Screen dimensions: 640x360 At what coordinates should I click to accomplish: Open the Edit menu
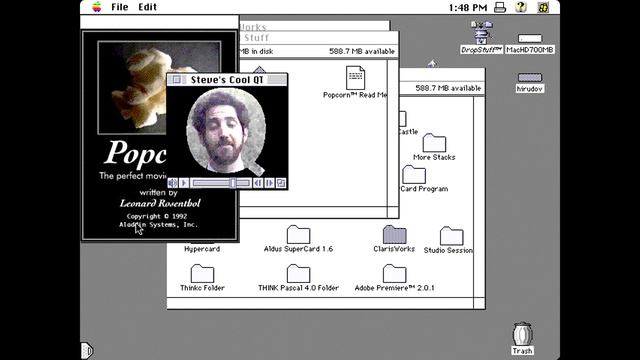click(x=147, y=7)
